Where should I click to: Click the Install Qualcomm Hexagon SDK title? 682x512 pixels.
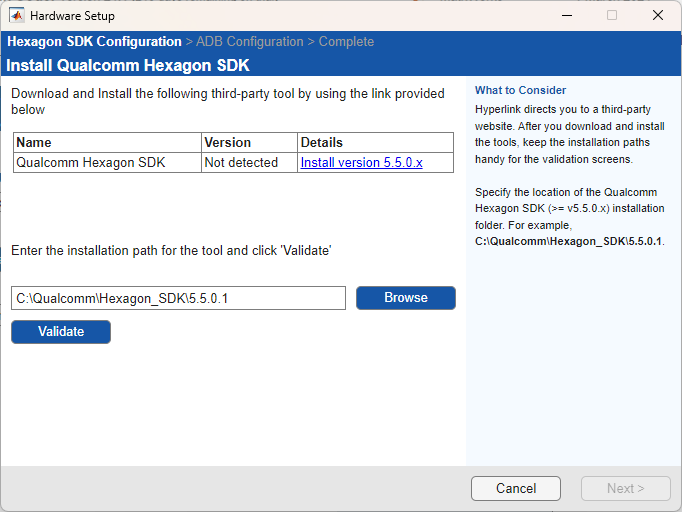click(x=128, y=66)
